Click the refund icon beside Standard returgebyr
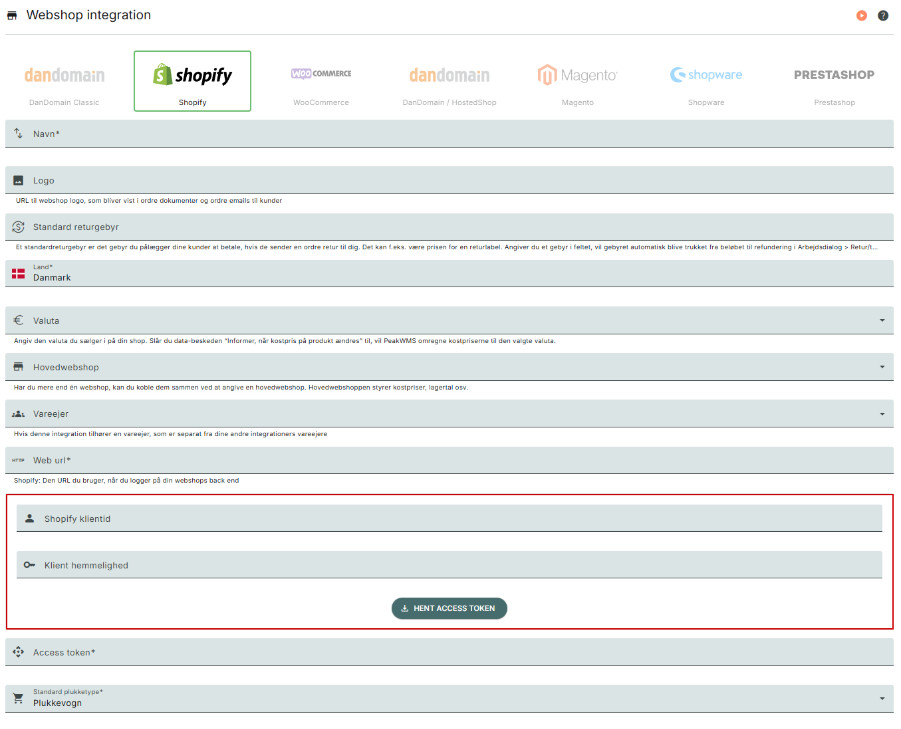The height and width of the screenshot is (729, 901). pos(18,227)
